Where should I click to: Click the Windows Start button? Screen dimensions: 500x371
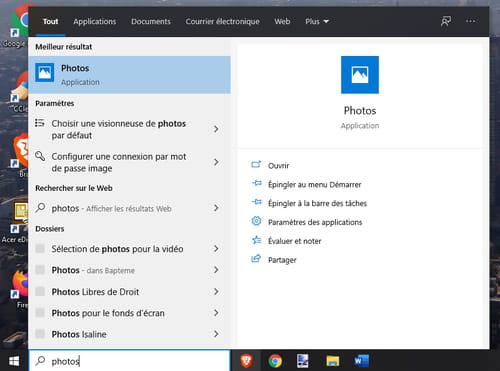click(14, 361)
